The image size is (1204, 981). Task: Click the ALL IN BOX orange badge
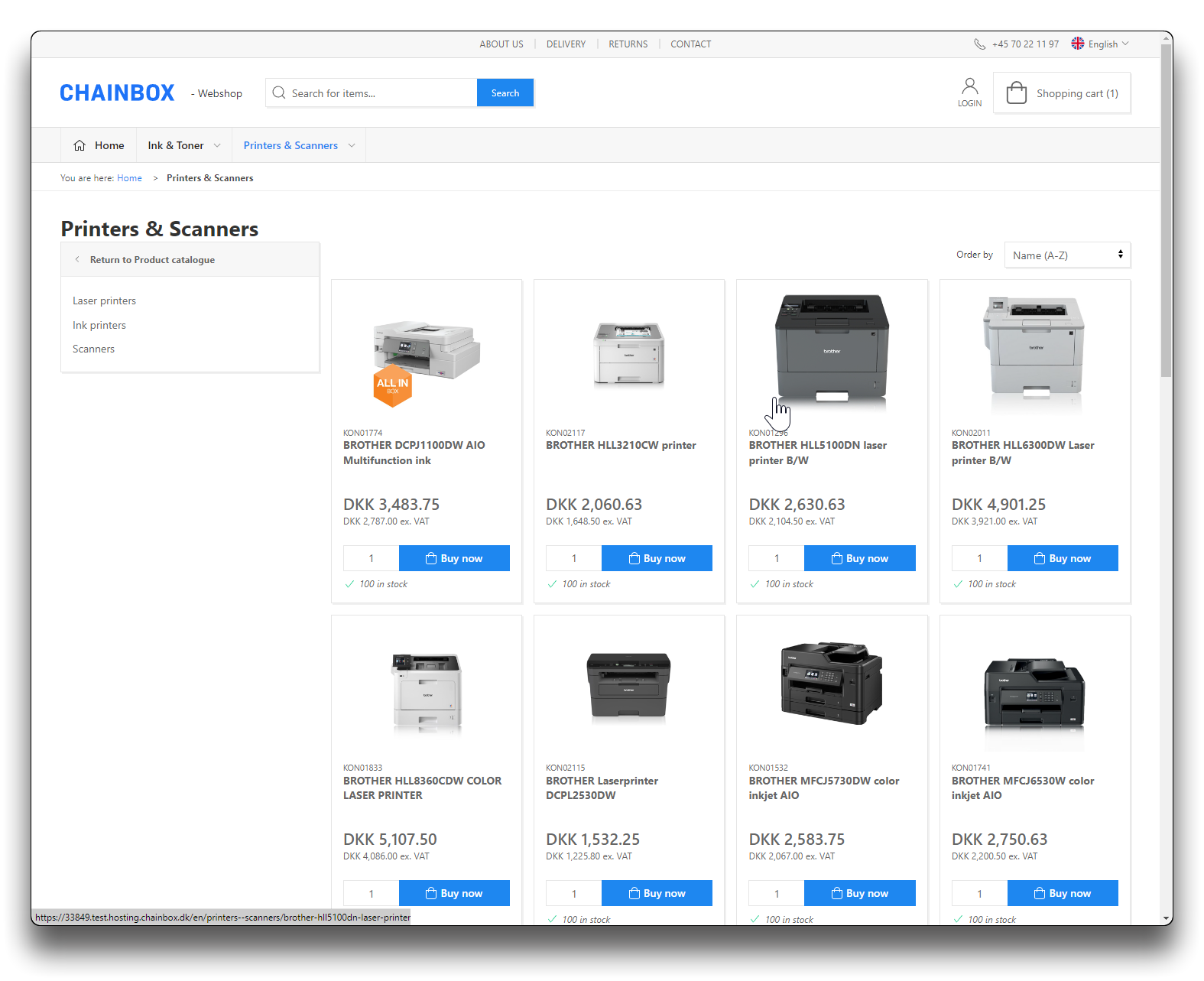[x=392, y=385]
